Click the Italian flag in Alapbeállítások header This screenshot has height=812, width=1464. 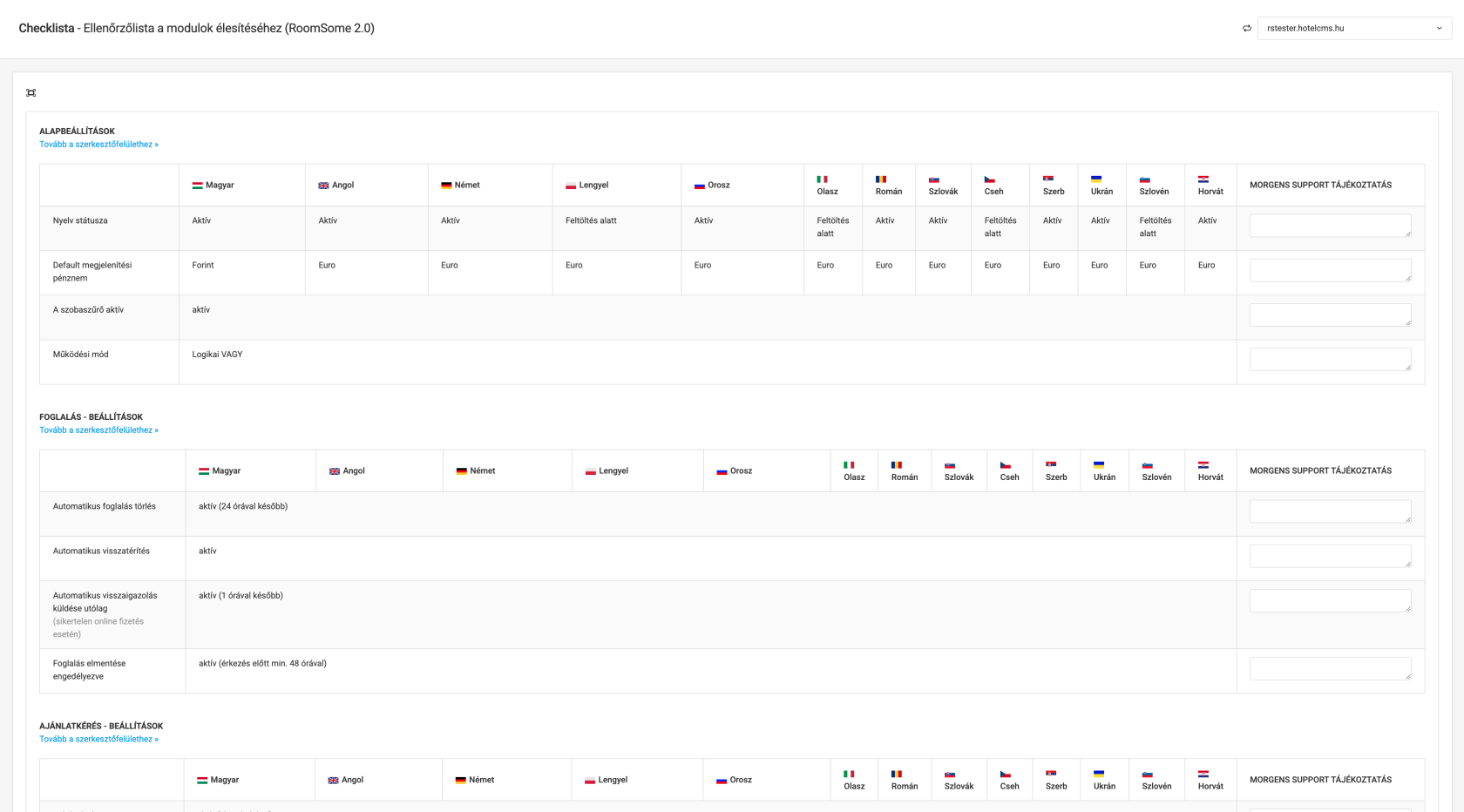(x=822, y=179)
